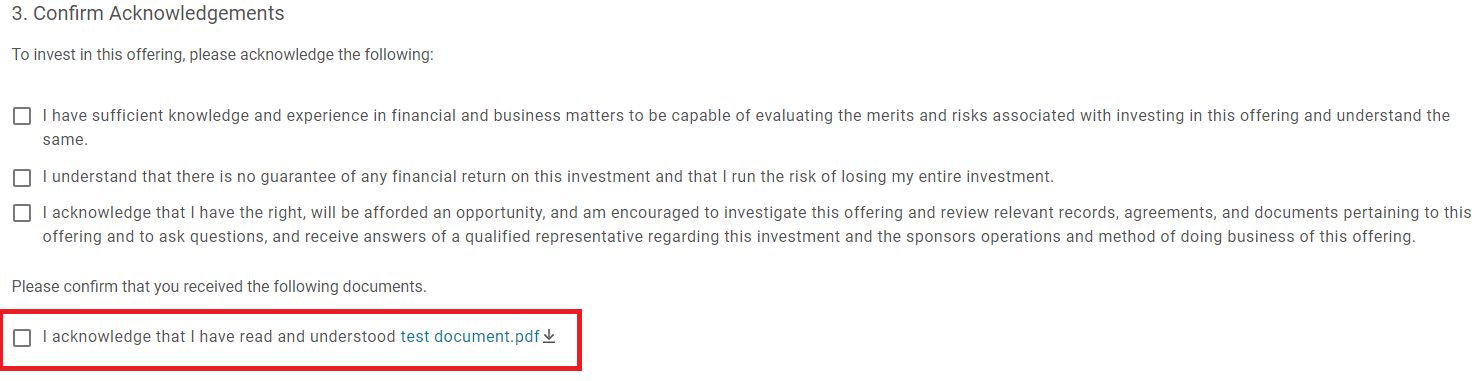Click the label 'I acknowledge that I have read and understood'
Screen dimensions: 1476x381
coord(219,337)
